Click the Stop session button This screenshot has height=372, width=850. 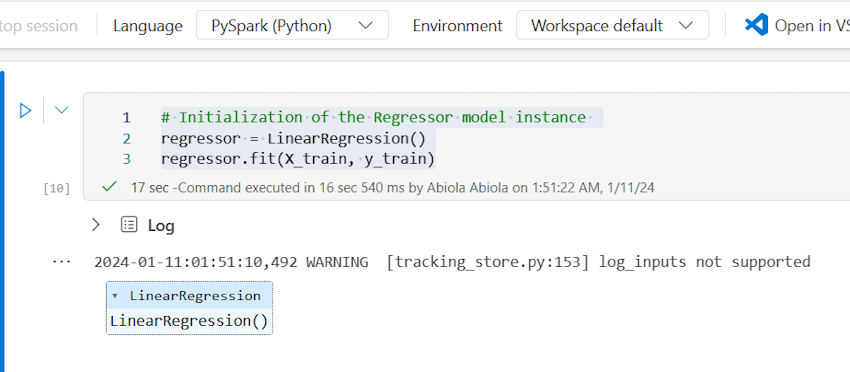click(x=38, y=25)
